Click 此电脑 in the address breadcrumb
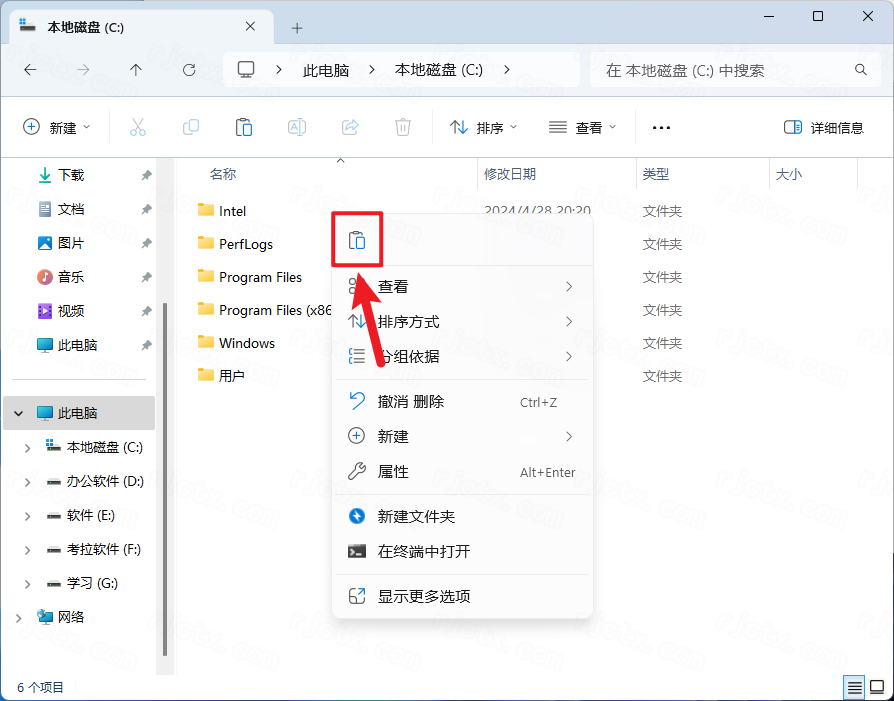894x701 pixels. [326, 70]
